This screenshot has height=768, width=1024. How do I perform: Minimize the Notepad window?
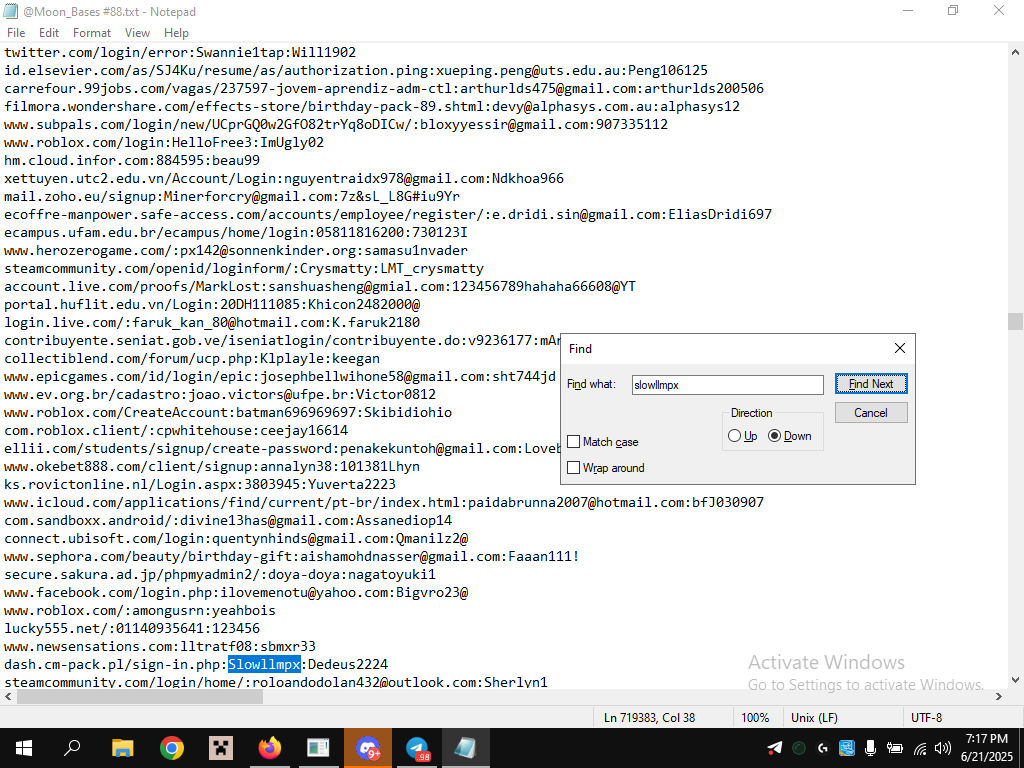(908, 10)
